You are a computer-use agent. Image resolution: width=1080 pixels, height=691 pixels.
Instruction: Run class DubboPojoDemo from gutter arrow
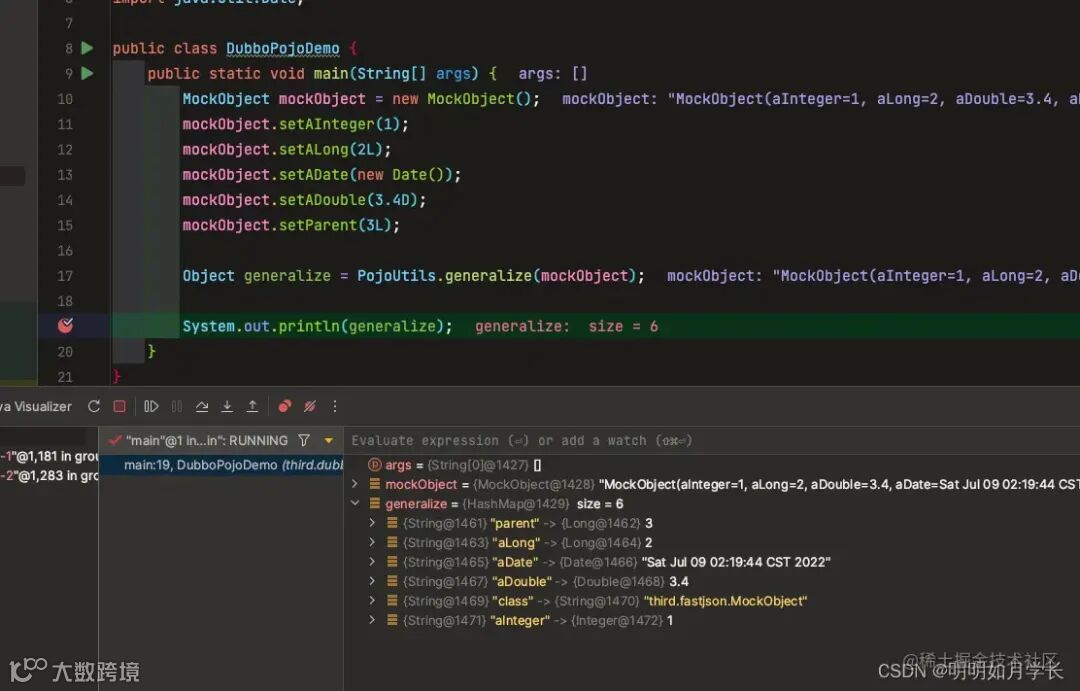coord(87,48)
